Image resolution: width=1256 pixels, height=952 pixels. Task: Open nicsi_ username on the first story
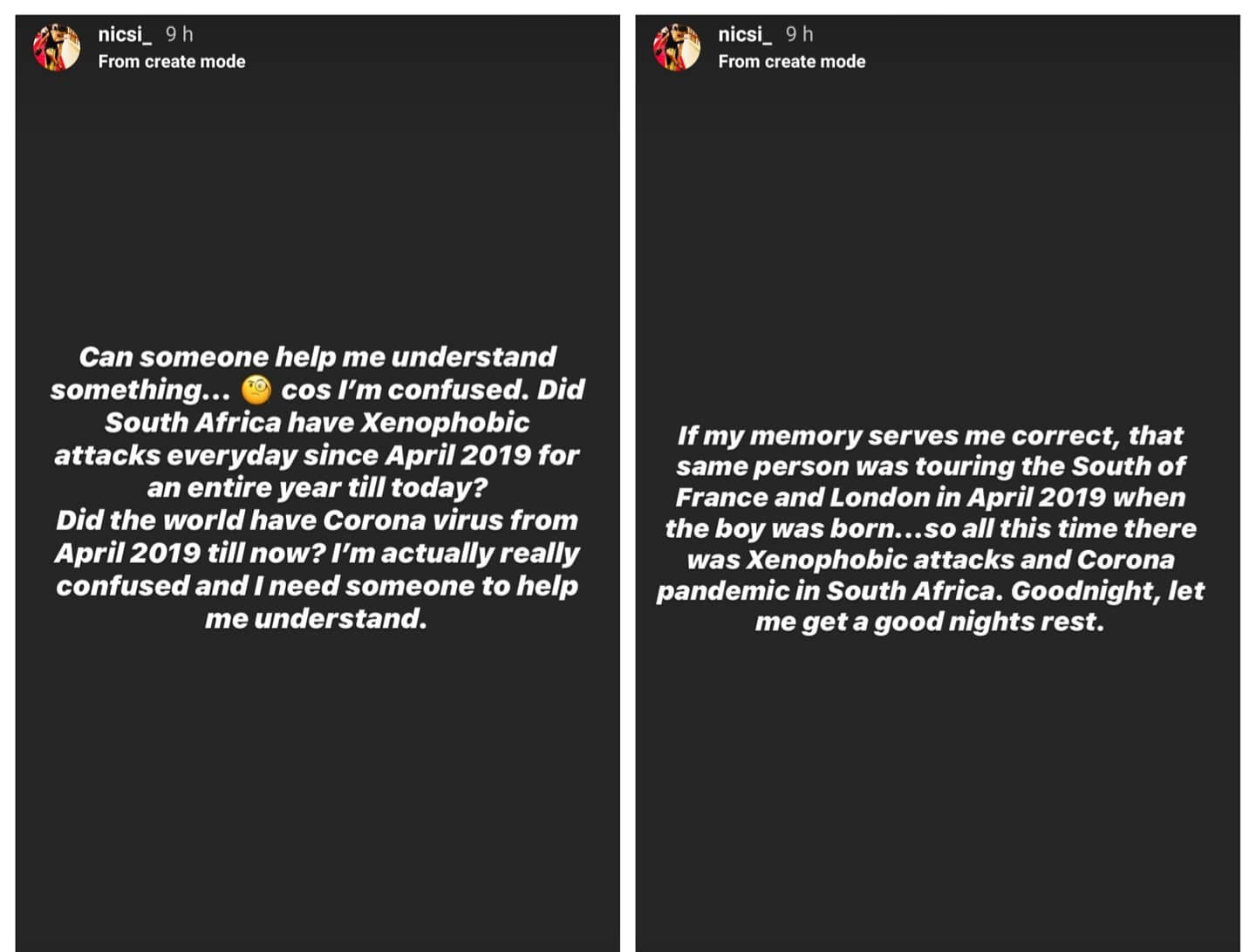125,34
